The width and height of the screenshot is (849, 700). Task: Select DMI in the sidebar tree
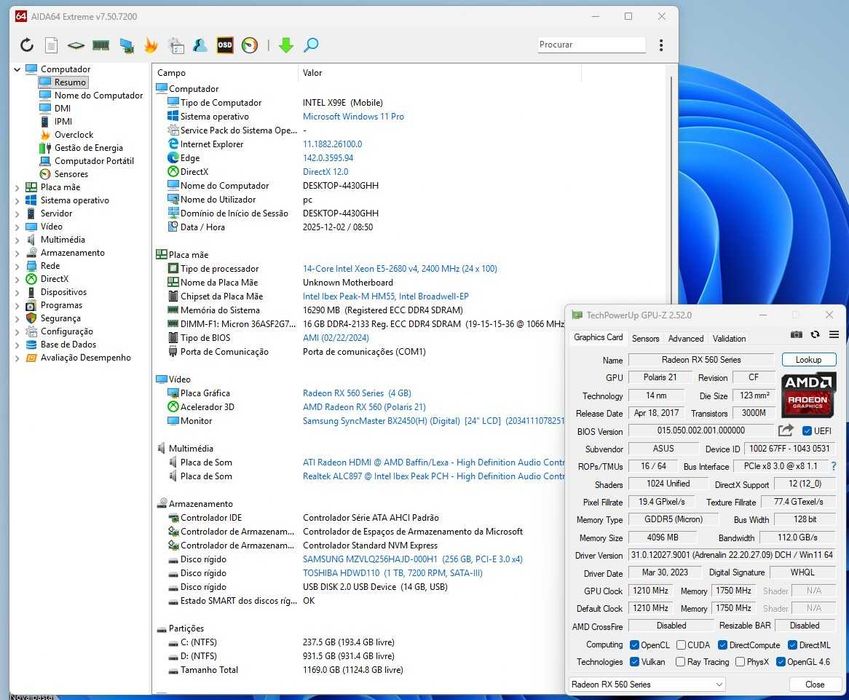(x=62, y=108)
